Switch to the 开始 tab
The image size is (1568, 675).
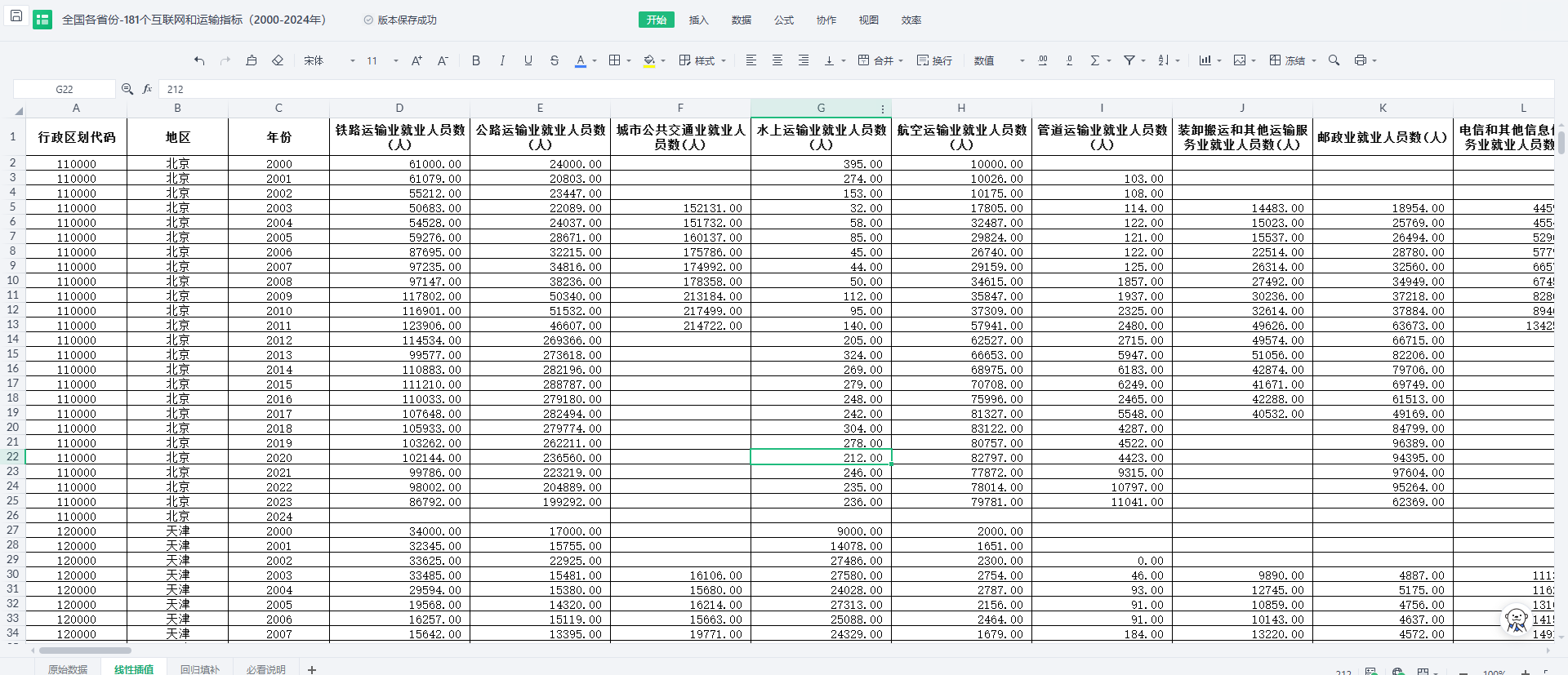tap(657, 20)
